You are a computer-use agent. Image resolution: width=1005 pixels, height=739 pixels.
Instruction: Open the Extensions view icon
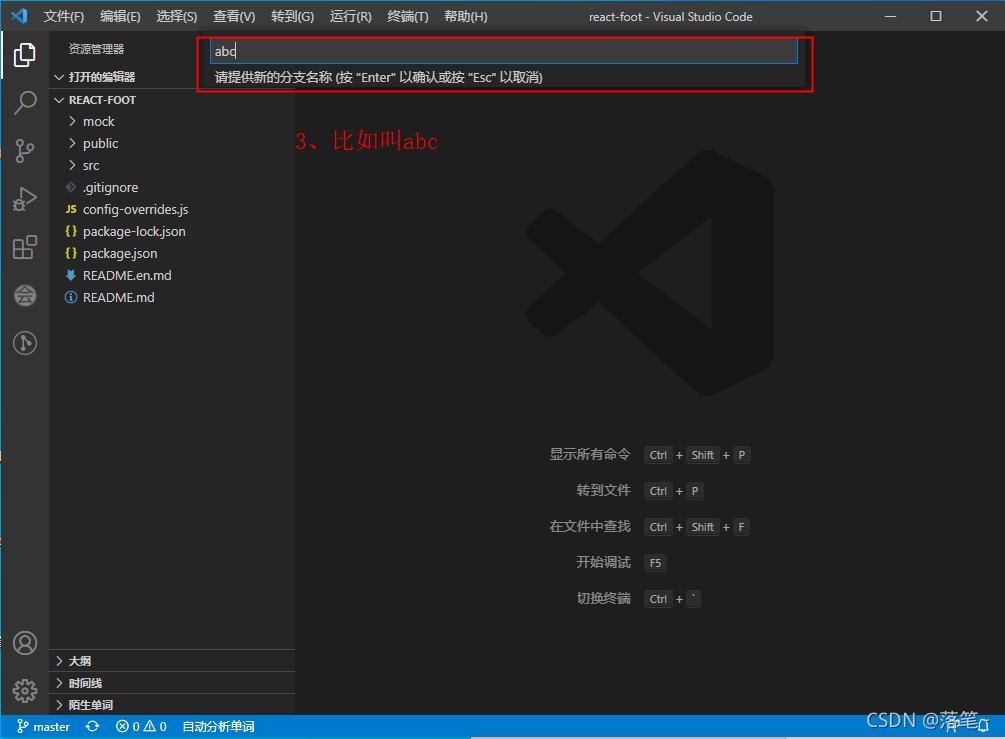(x=24, y=247)
